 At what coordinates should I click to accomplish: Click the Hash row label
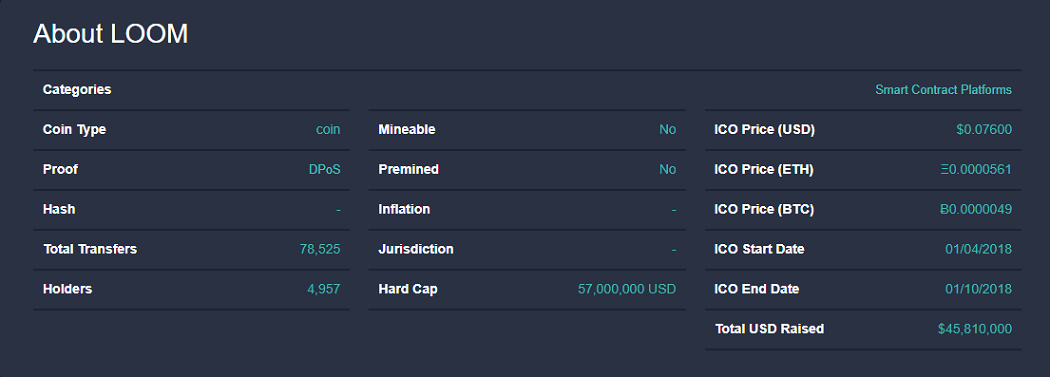tap(59, 210)
